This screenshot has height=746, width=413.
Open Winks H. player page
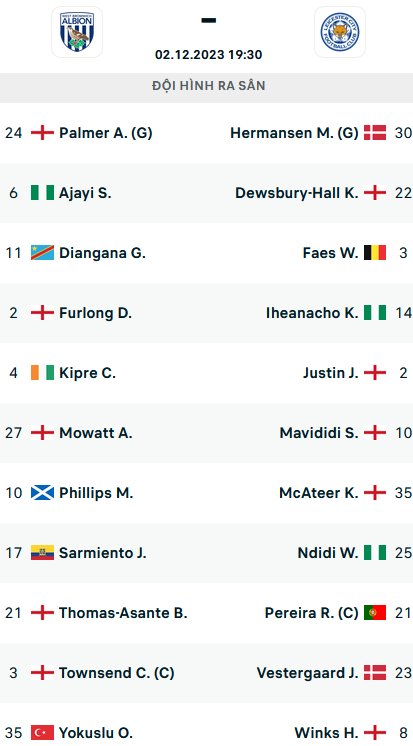tap(326, 732)
